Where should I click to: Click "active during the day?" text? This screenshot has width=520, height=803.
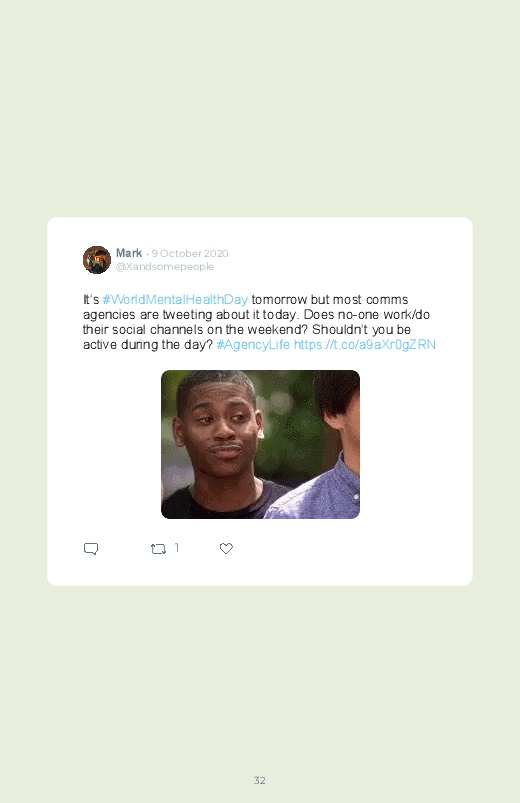148,344
